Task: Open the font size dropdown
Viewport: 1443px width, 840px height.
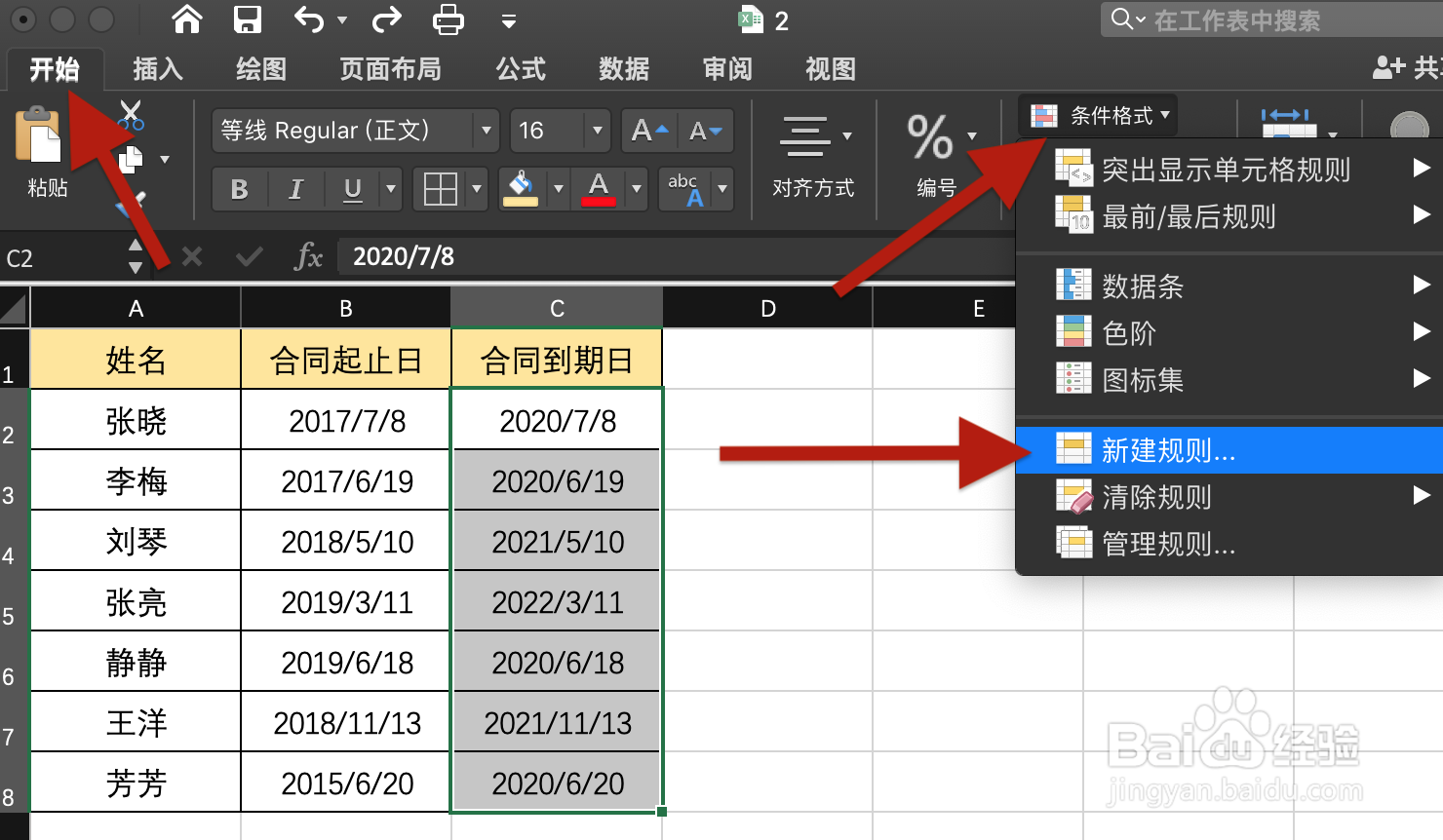Action: pos(598,131)
